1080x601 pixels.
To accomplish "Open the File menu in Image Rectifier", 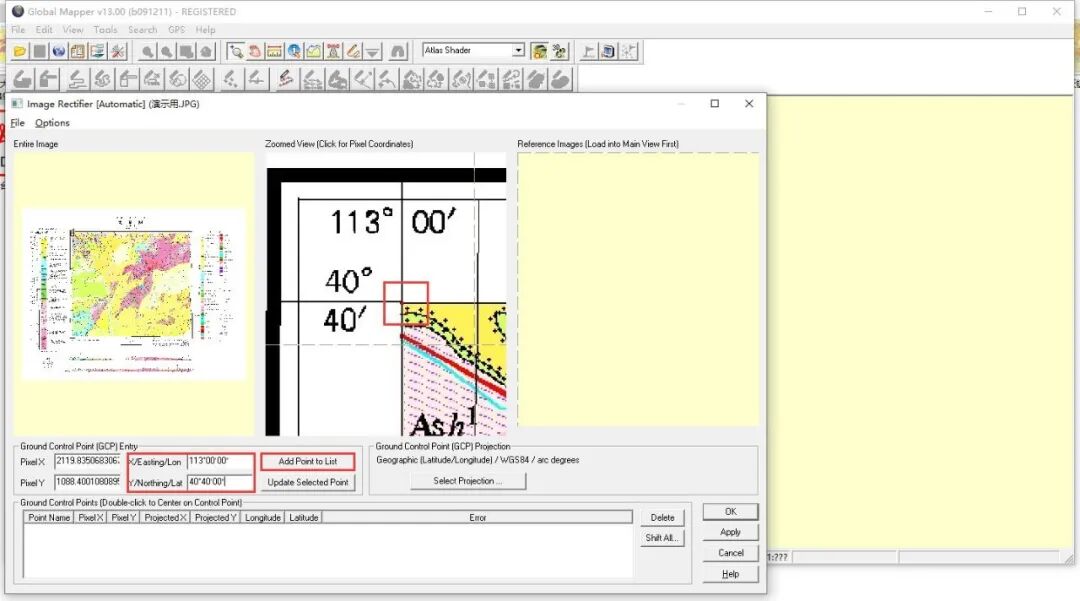I will point(17,123).
